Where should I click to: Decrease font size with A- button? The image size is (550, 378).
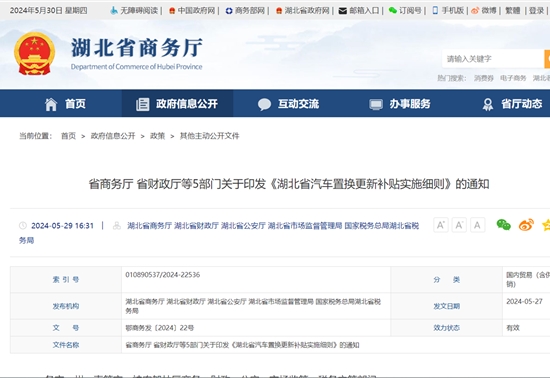459,225
